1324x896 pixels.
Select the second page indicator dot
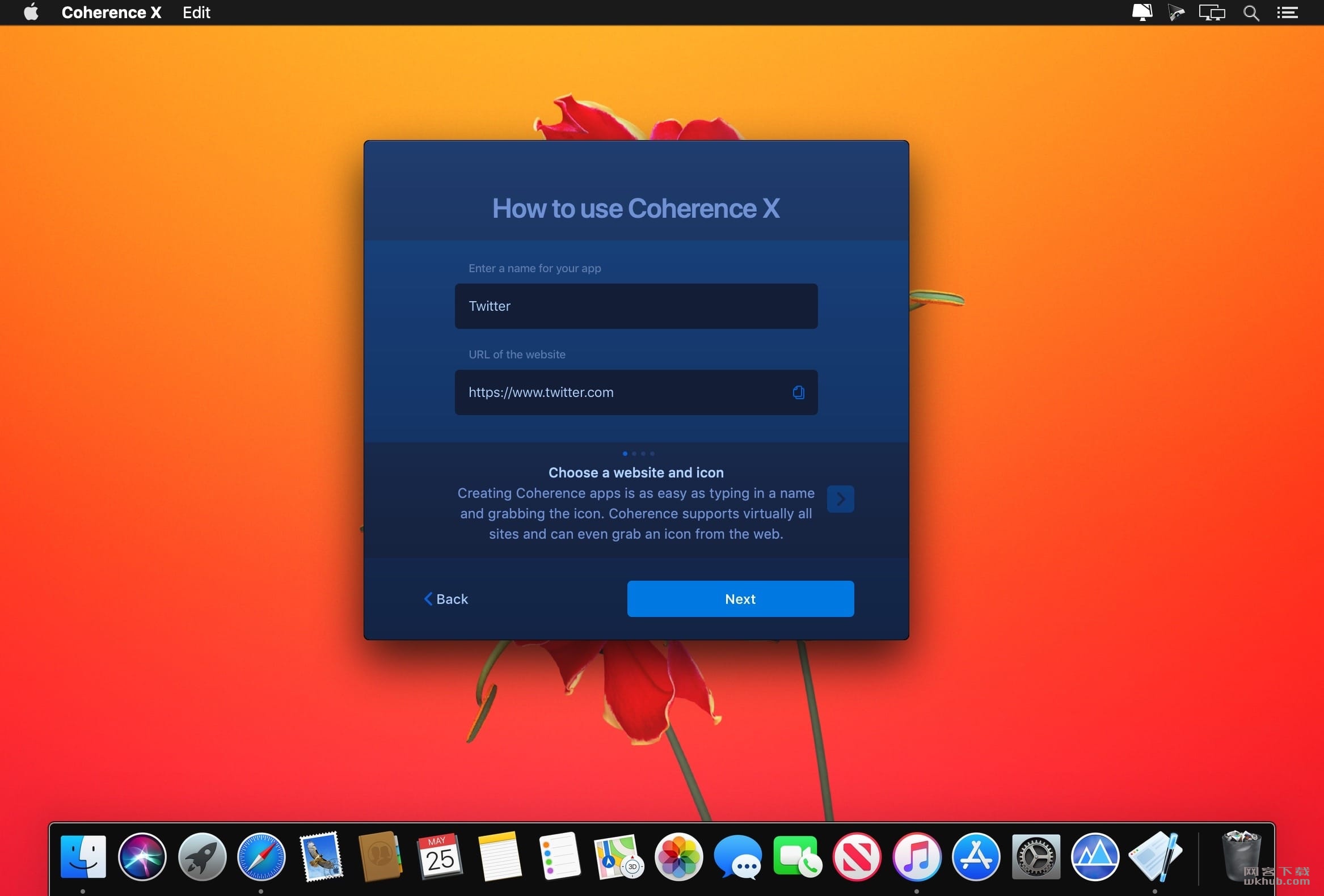[634, 454]
